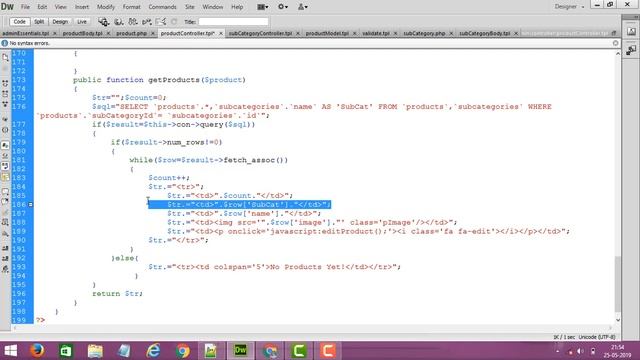The height and width of the screenshot is (360, 640).
Task: Show hidden system tray icons
Action: tap(557, 351)
